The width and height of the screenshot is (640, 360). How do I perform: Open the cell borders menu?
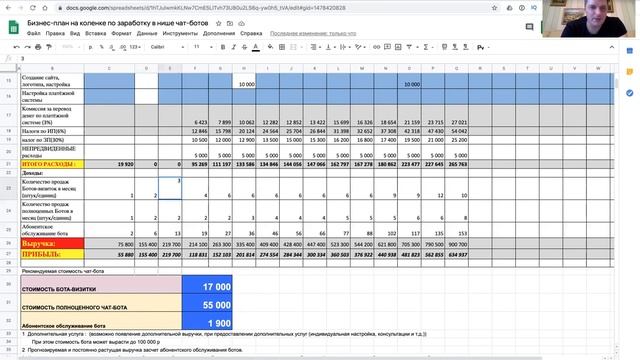282,47
